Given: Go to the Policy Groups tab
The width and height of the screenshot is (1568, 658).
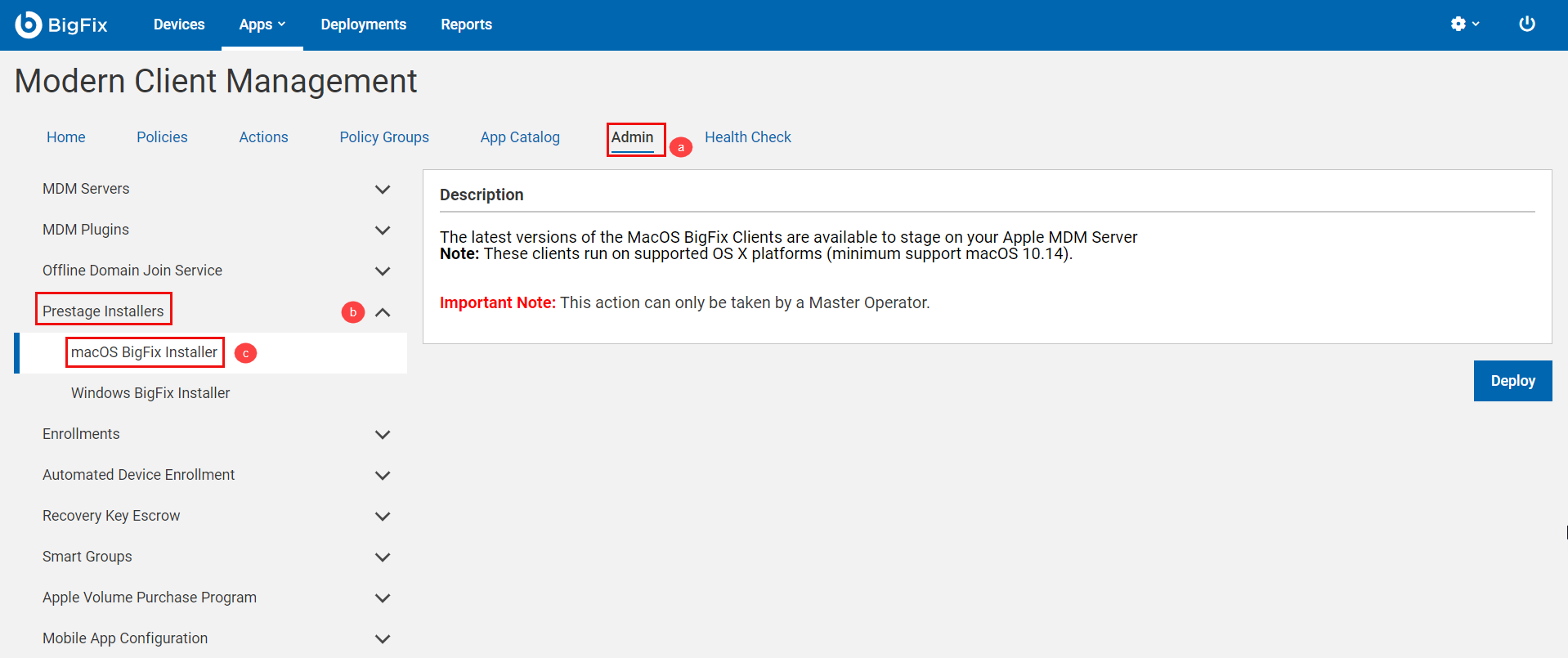Looking at the screenshot, I should coord(384,137).
